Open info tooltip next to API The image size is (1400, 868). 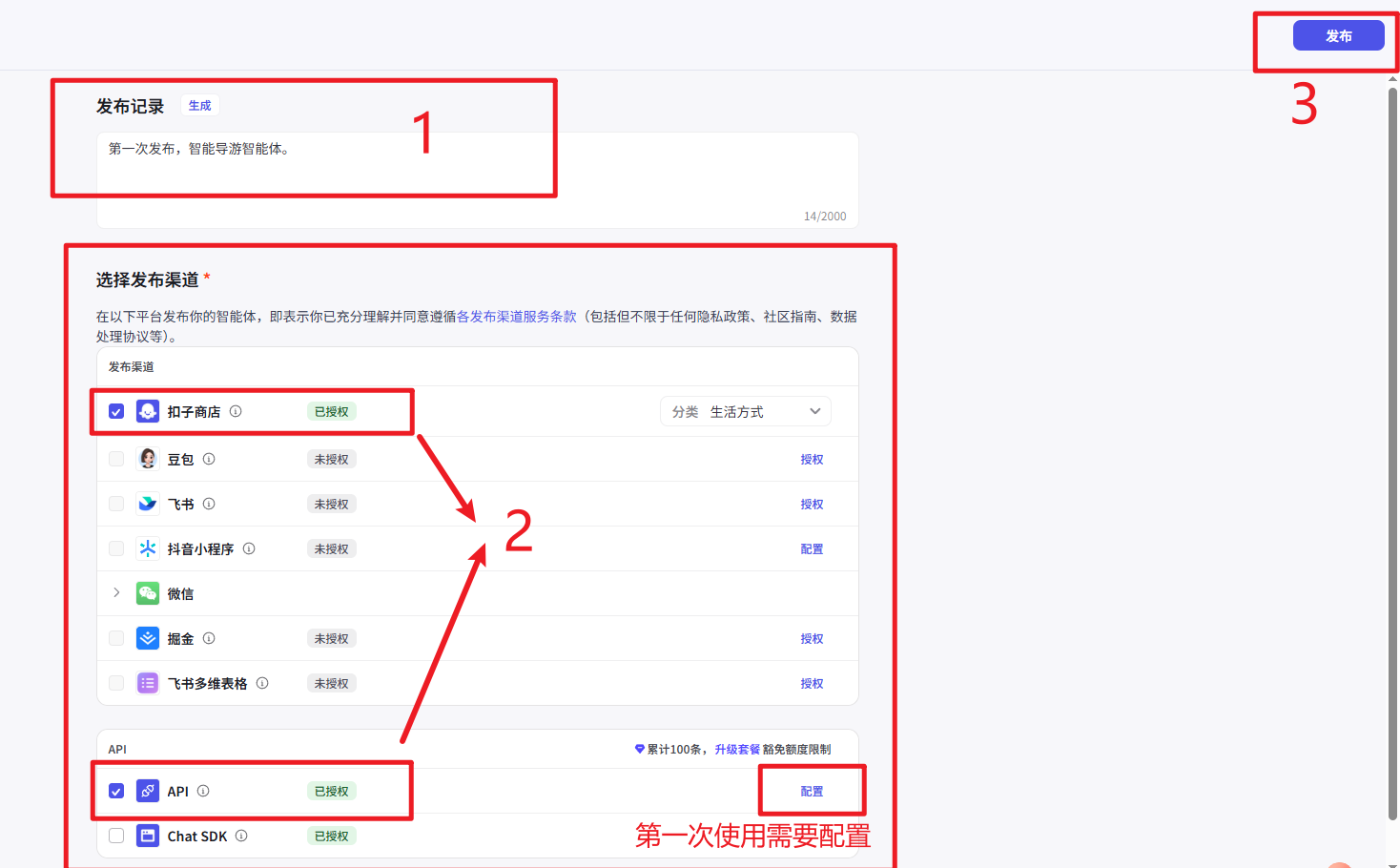(203, 791)
